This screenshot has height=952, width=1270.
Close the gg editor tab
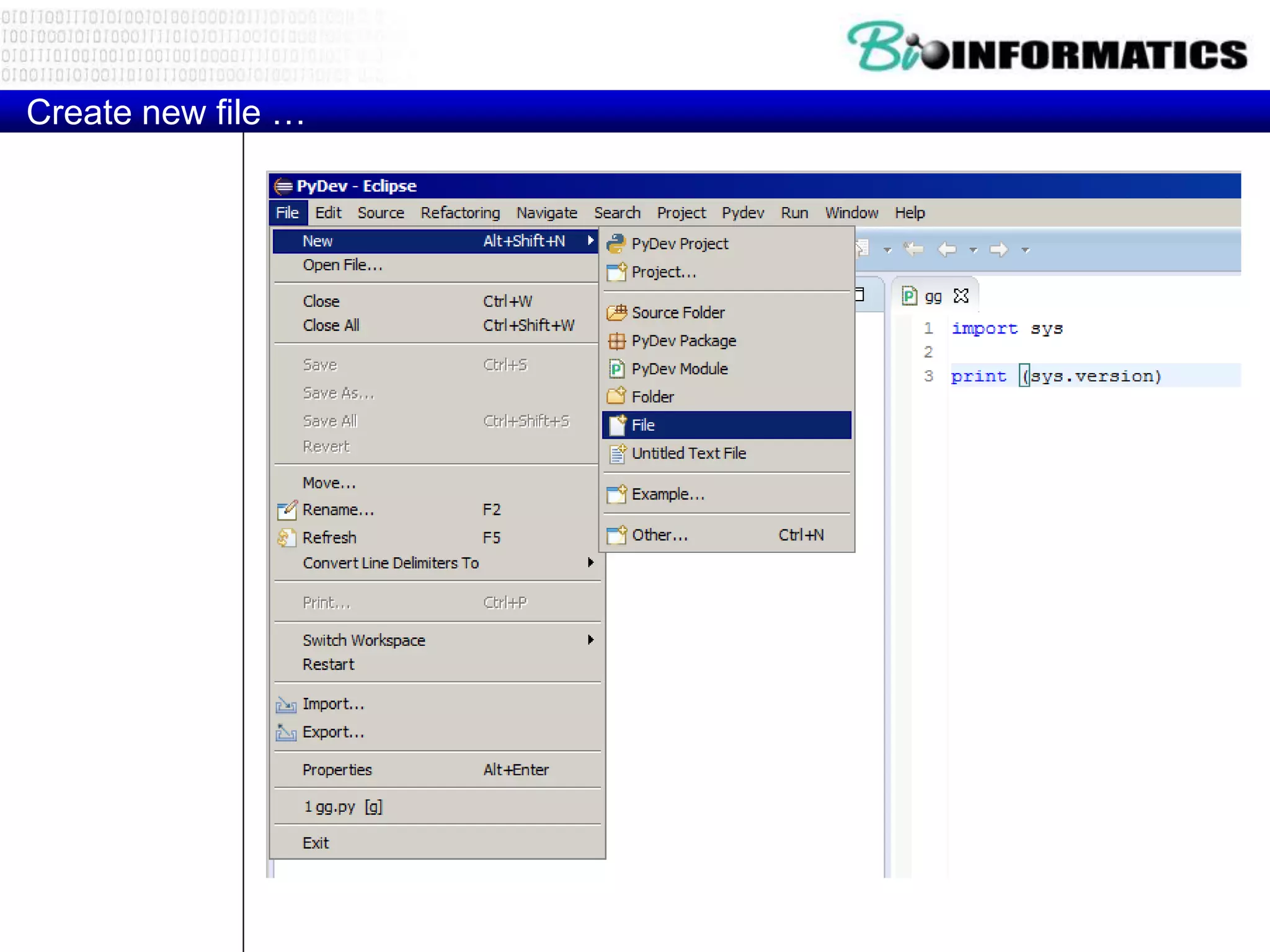point(961,296)
